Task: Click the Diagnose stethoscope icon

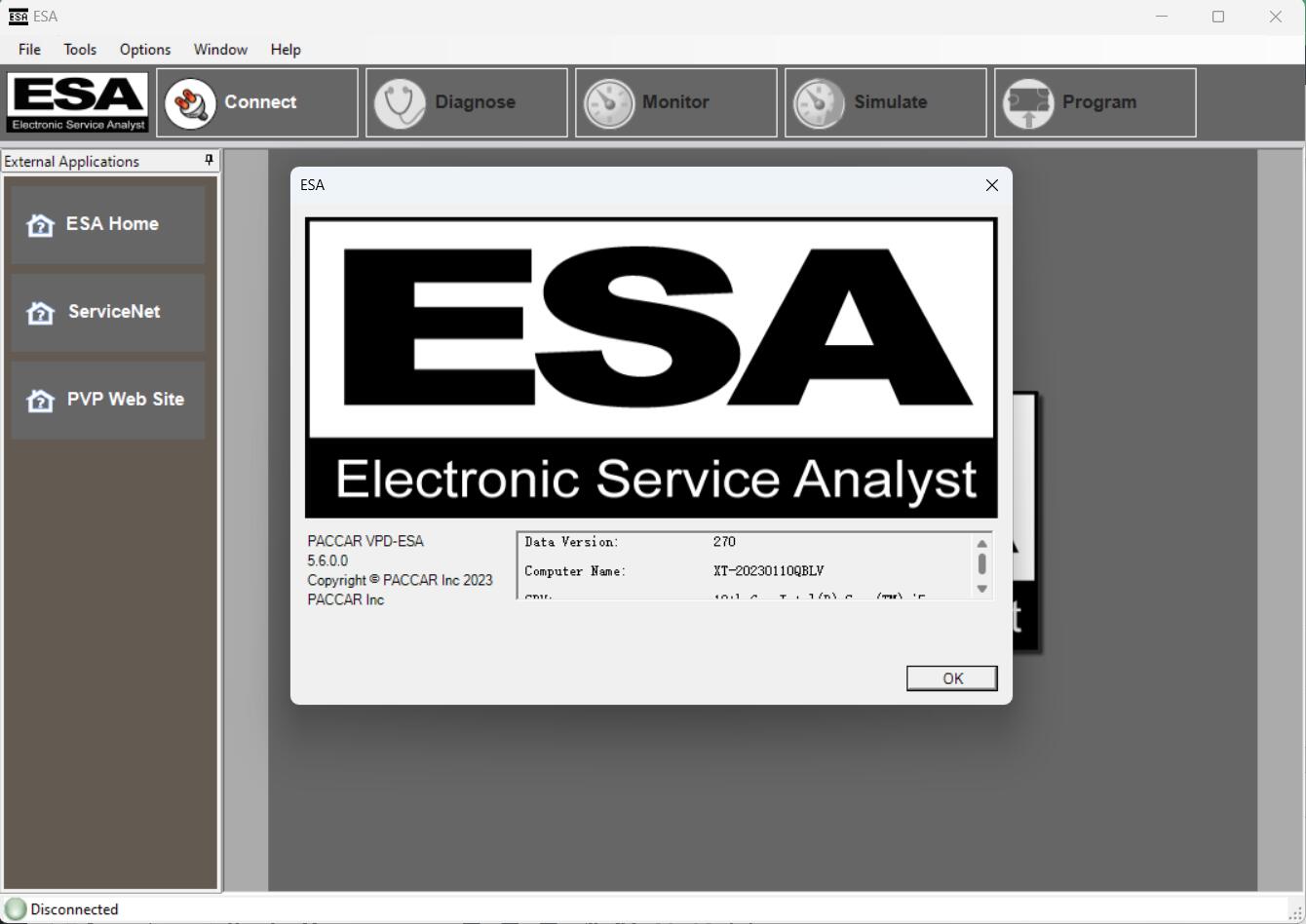Action: pyautogui.click(x=400, y=103)
